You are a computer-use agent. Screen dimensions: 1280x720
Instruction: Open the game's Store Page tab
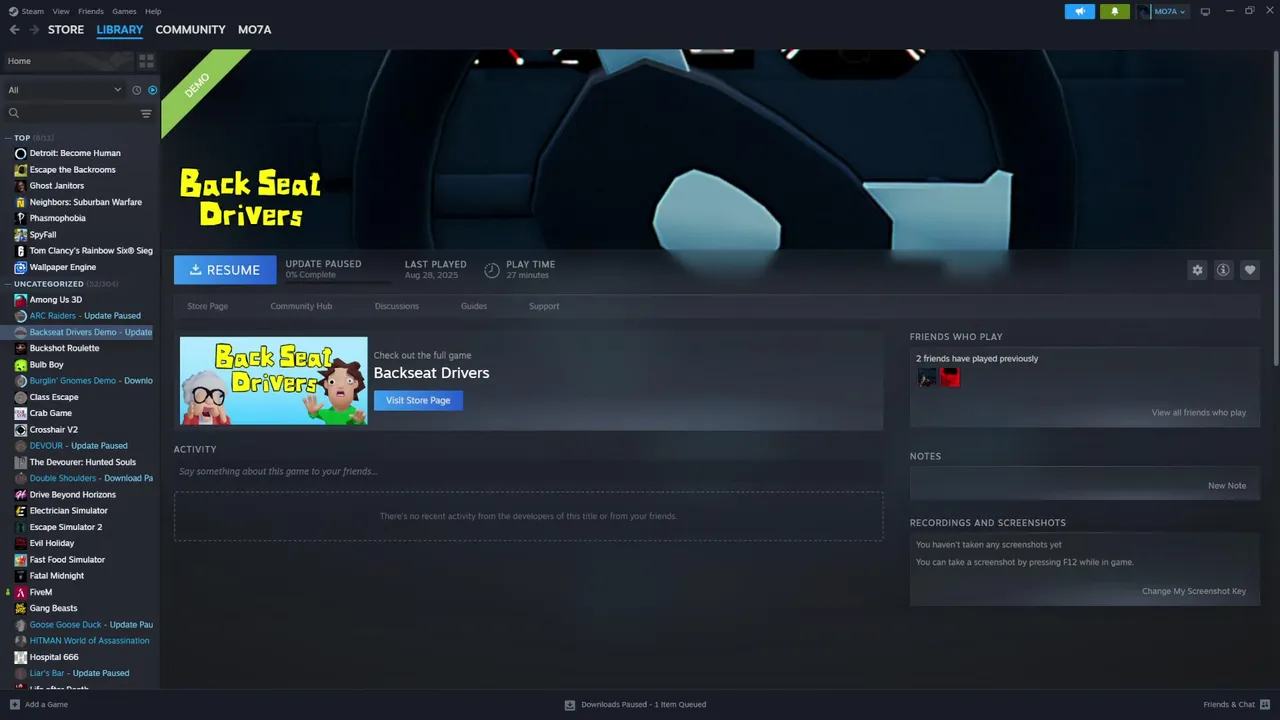click(208, 306)
